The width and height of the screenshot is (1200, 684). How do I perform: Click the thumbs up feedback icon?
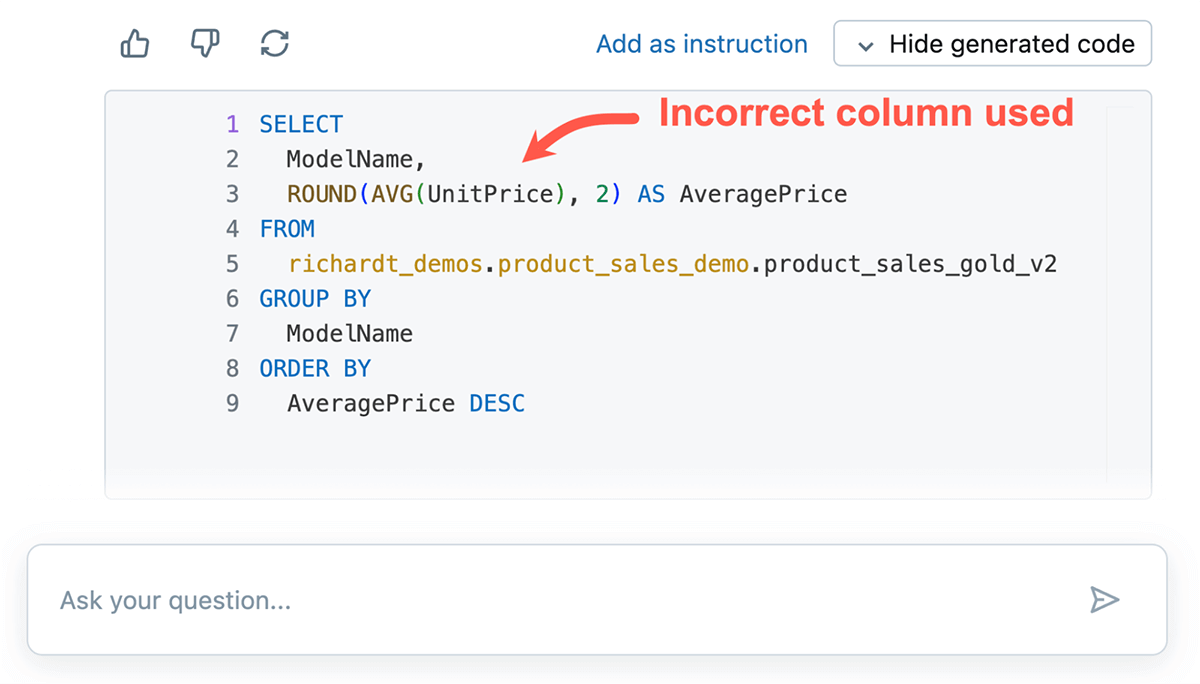pos(134,43)
